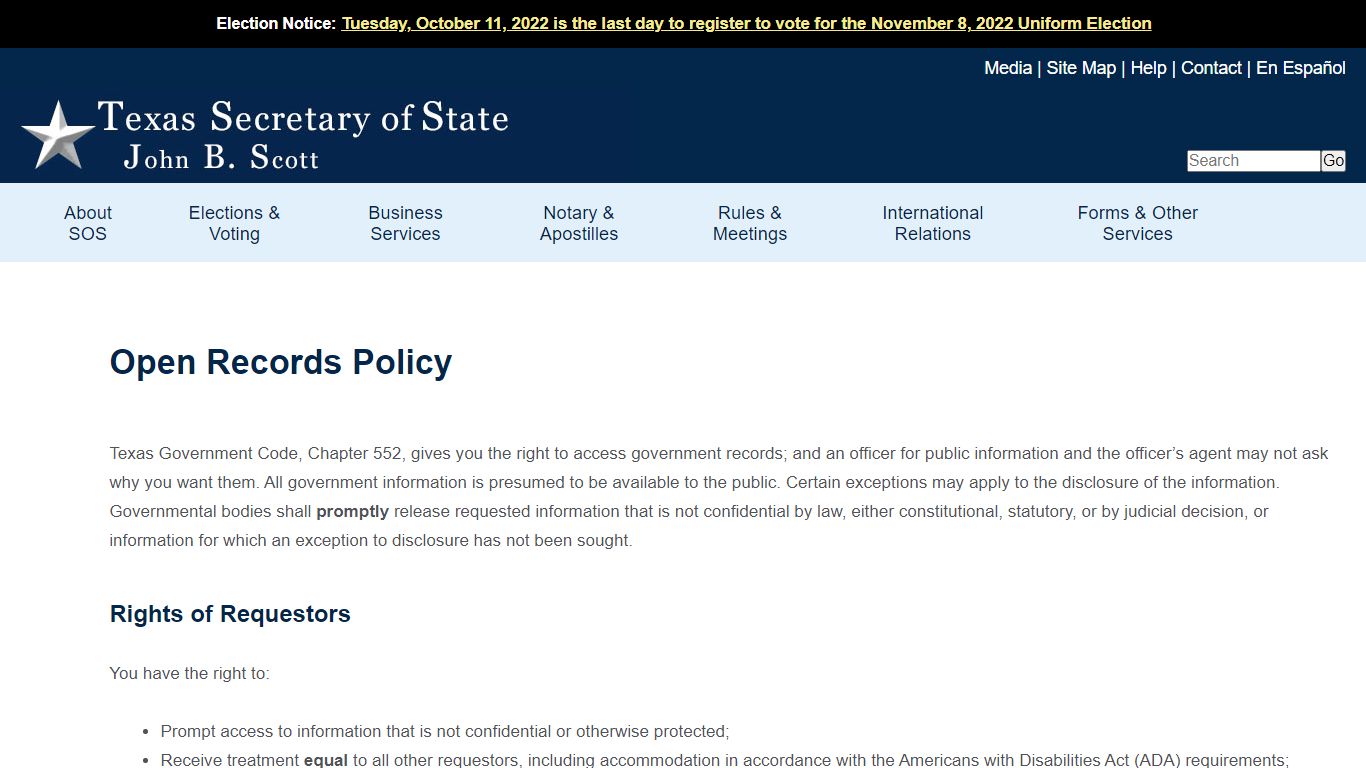Open the Media link

pyautogui.click(x=1008, y=68)
